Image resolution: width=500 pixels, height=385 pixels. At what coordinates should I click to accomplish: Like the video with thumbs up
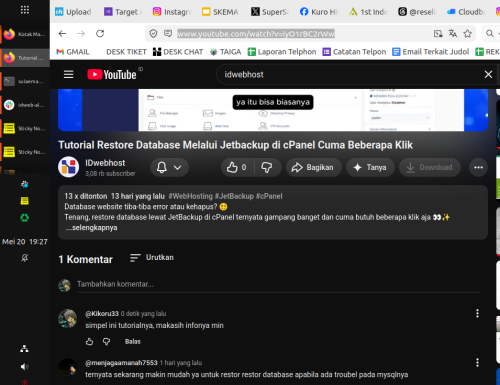coord(237,167)
